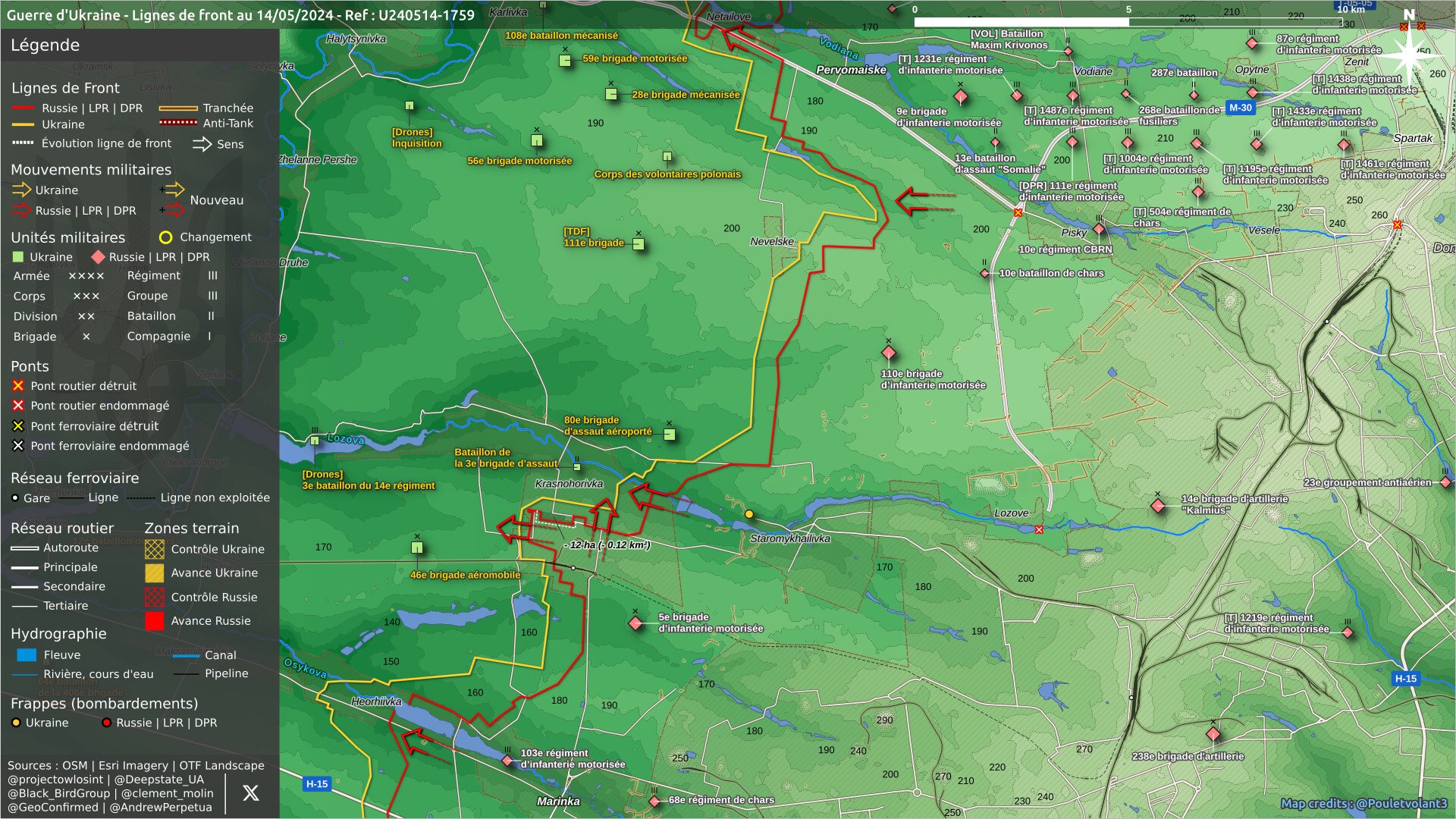Viewport: 1456px width, 819px height.
Task: Click the Avance Ukraine yellow swatch
Action: coord(154,573)
